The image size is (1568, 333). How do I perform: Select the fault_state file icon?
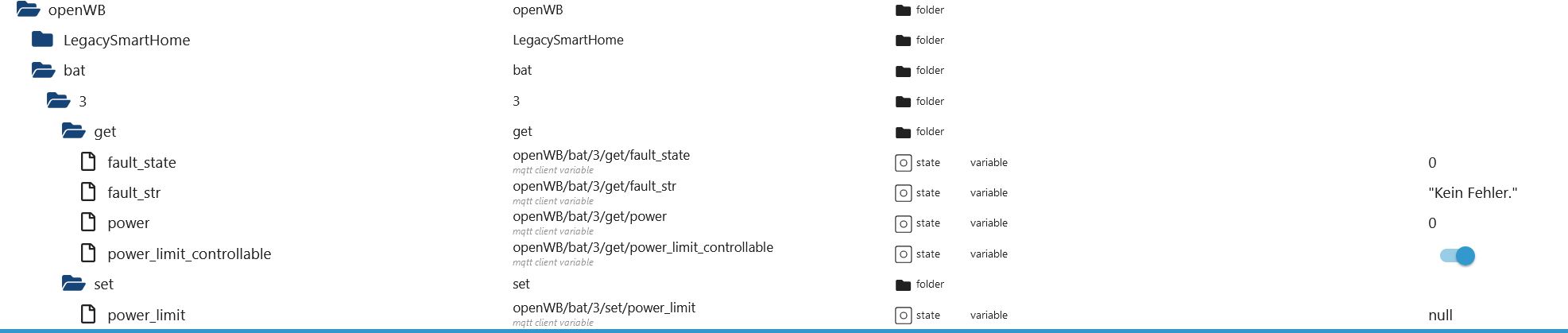pos(88,162)
